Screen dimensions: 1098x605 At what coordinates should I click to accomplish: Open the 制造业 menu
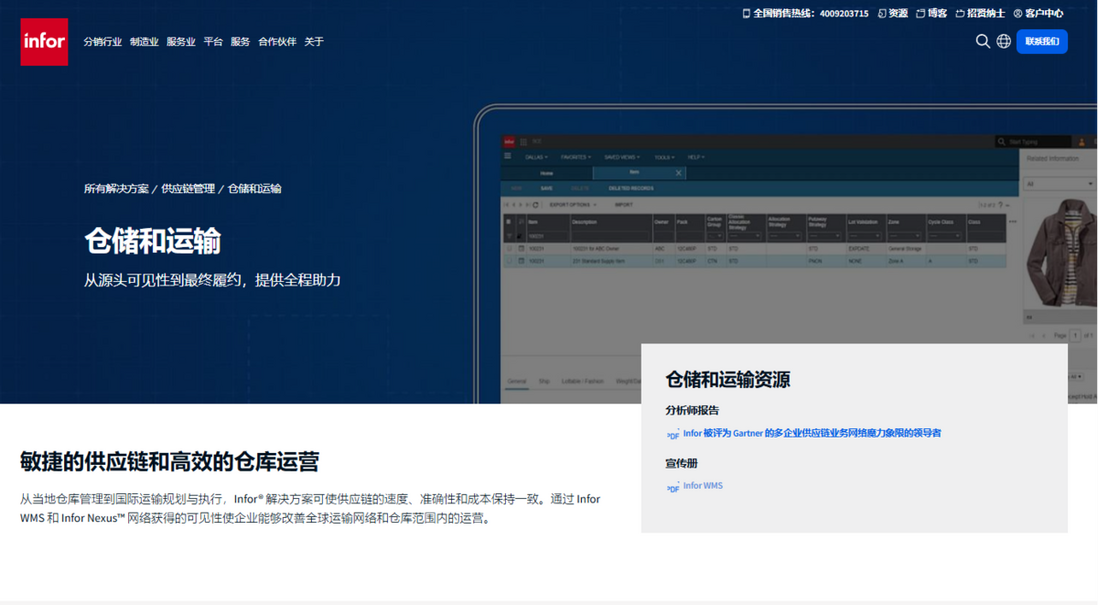point(144,42)
